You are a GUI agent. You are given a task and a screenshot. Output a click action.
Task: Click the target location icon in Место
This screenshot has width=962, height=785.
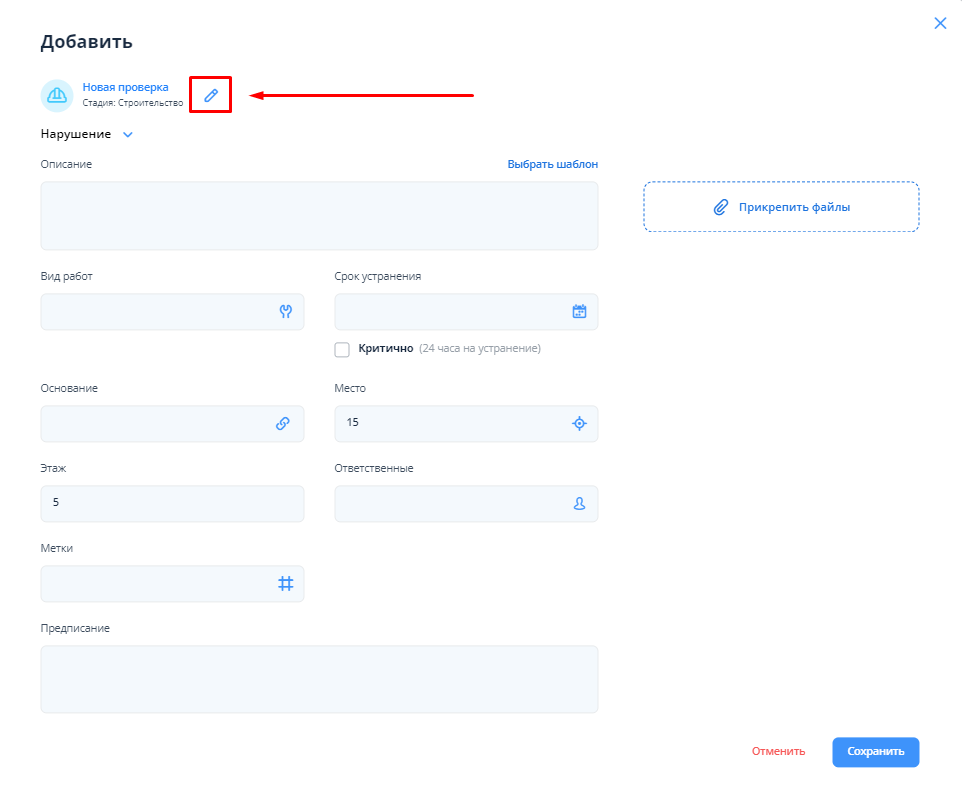point(579,423)
